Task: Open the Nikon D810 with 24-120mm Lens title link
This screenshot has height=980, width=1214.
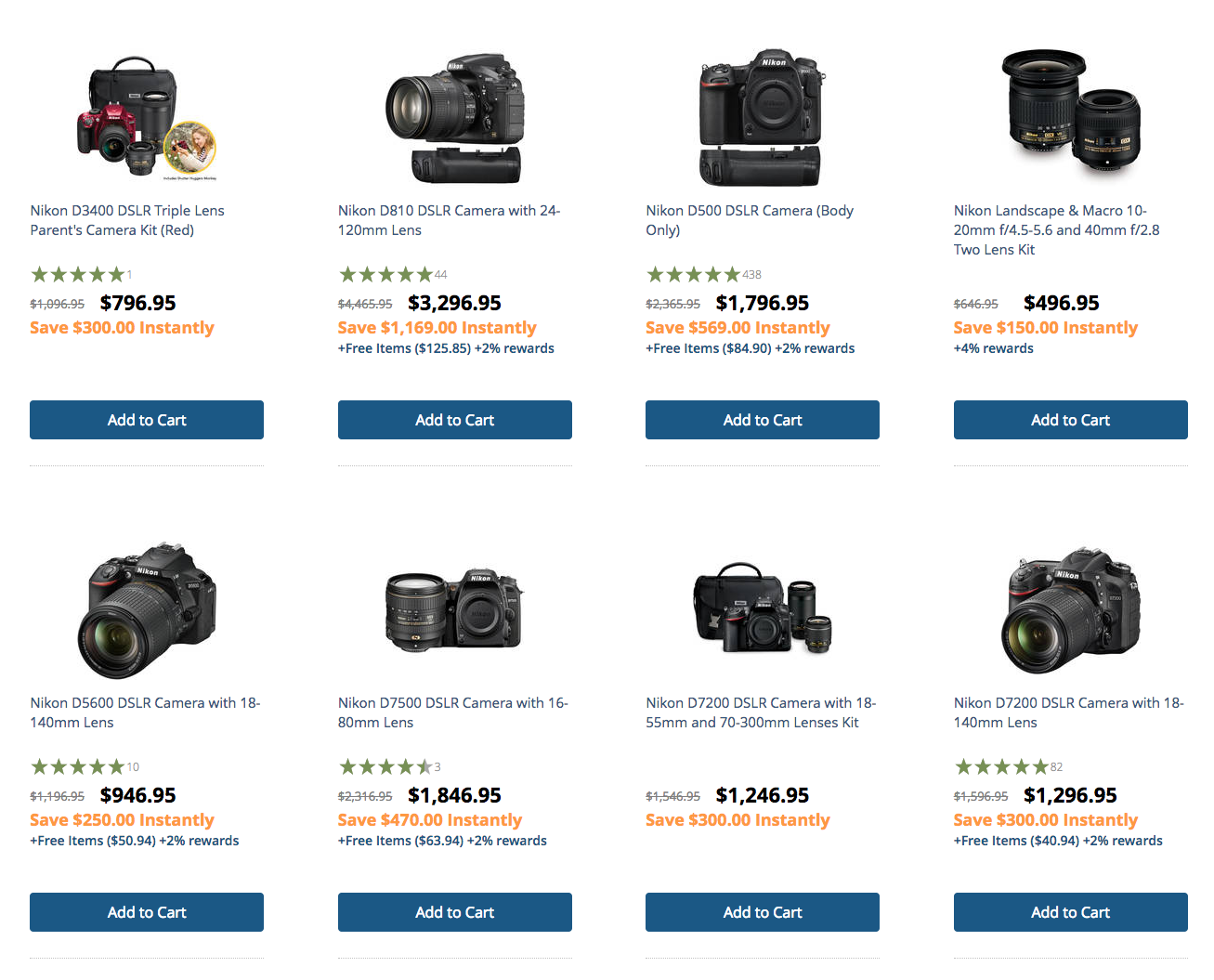Action: pyautogui.click(x=450, y=220)
